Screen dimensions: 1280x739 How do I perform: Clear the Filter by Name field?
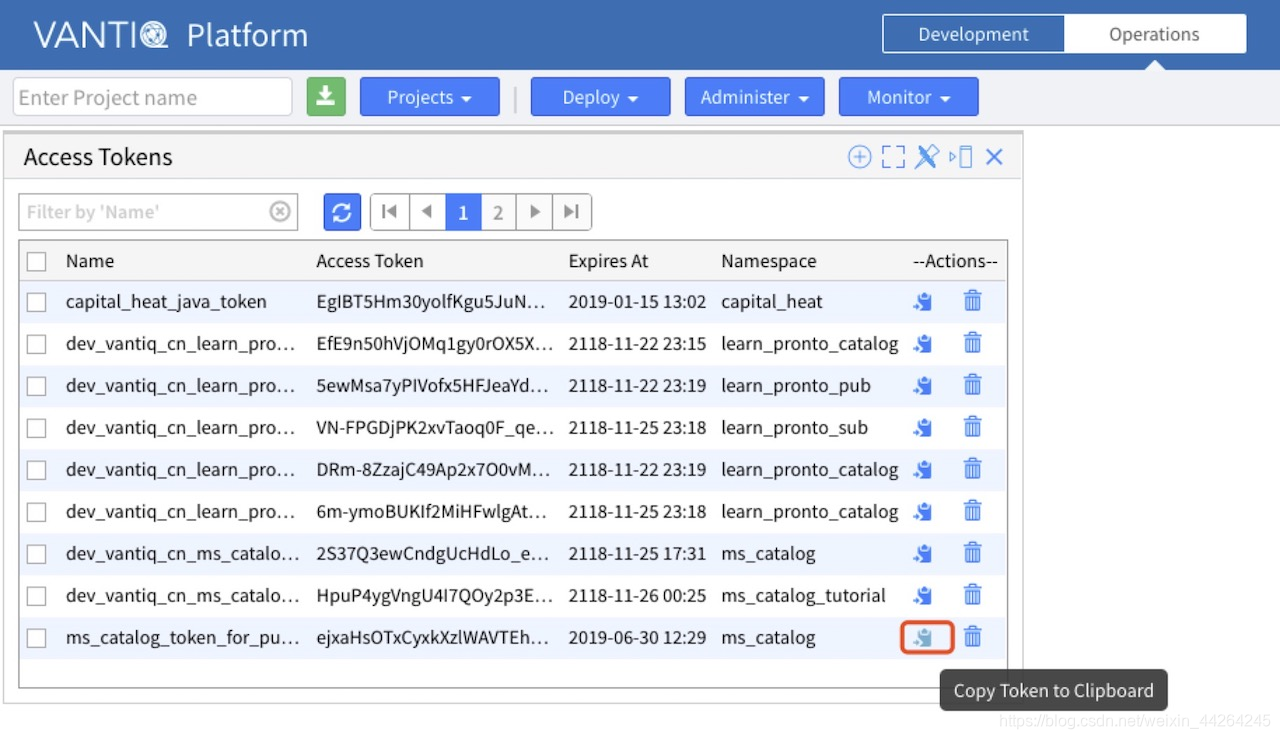tap(280, 212)
